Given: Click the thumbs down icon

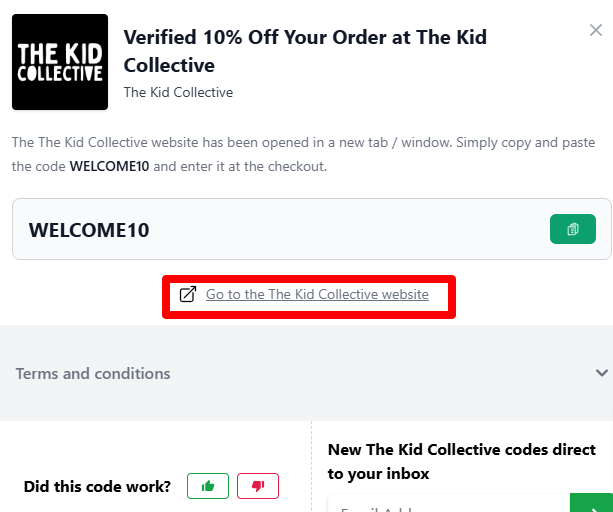Looking at the screenshot, I should pos(258,486).
